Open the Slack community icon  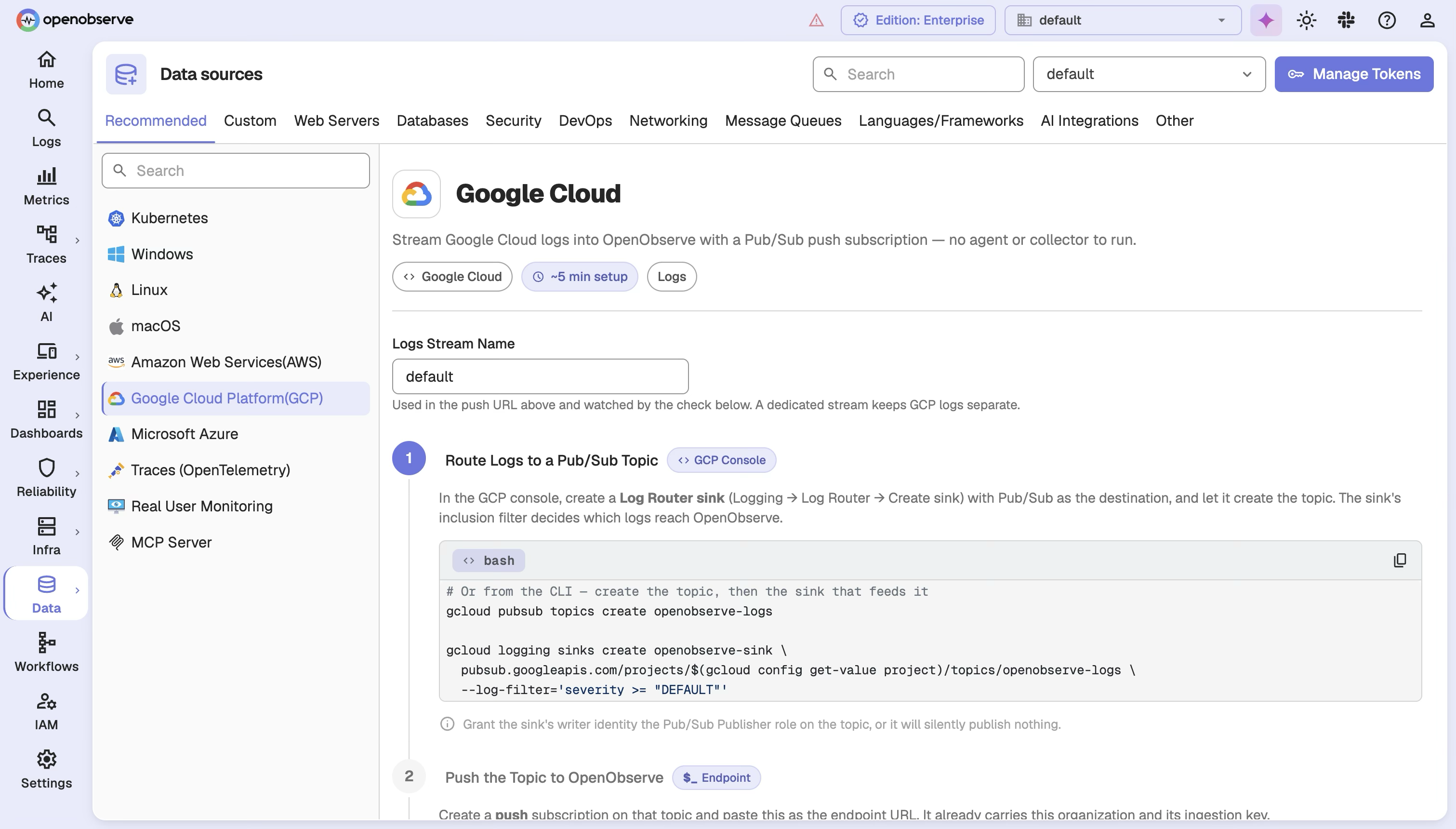pos(1346,21)
